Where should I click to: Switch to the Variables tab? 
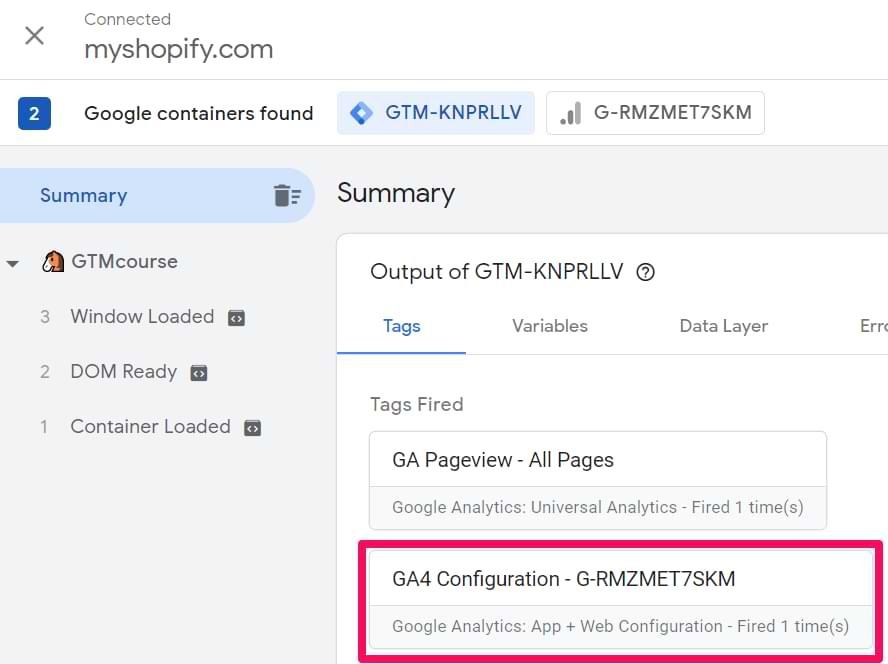pyautogui.click(x=549, y=326)
